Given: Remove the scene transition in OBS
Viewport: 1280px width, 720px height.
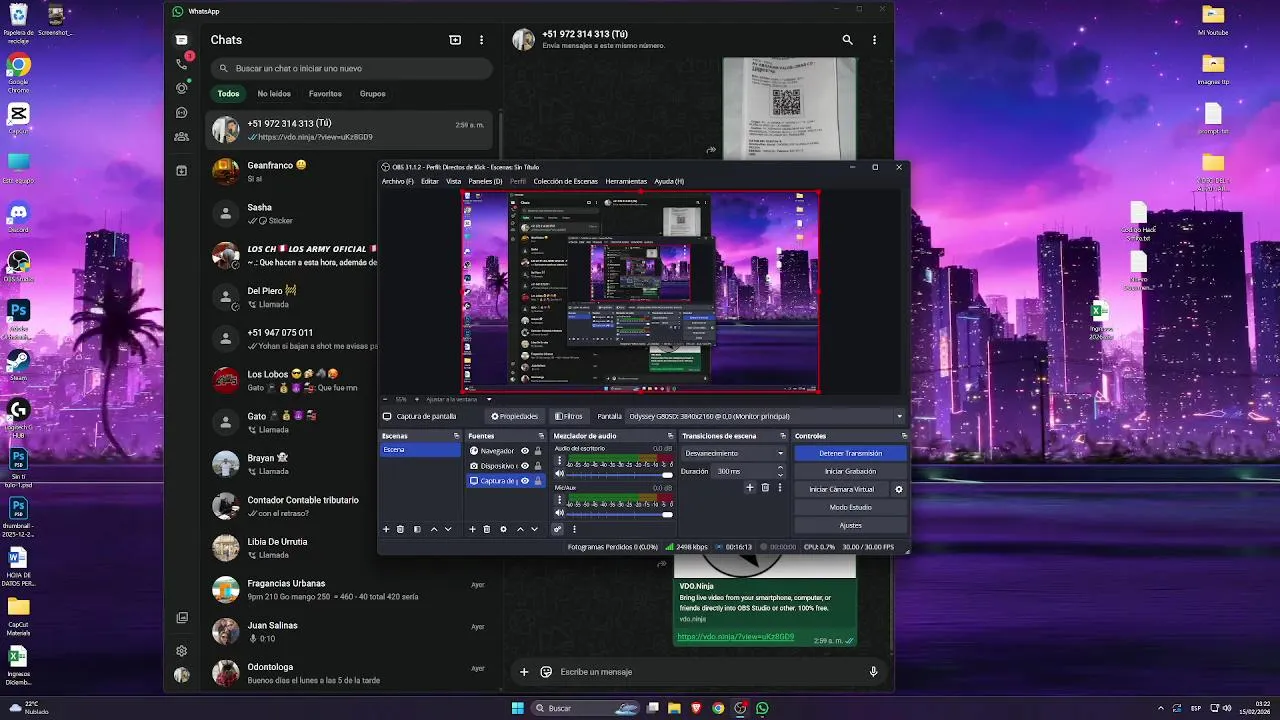Looking at the screenshot, I should (x=765, y=487).
